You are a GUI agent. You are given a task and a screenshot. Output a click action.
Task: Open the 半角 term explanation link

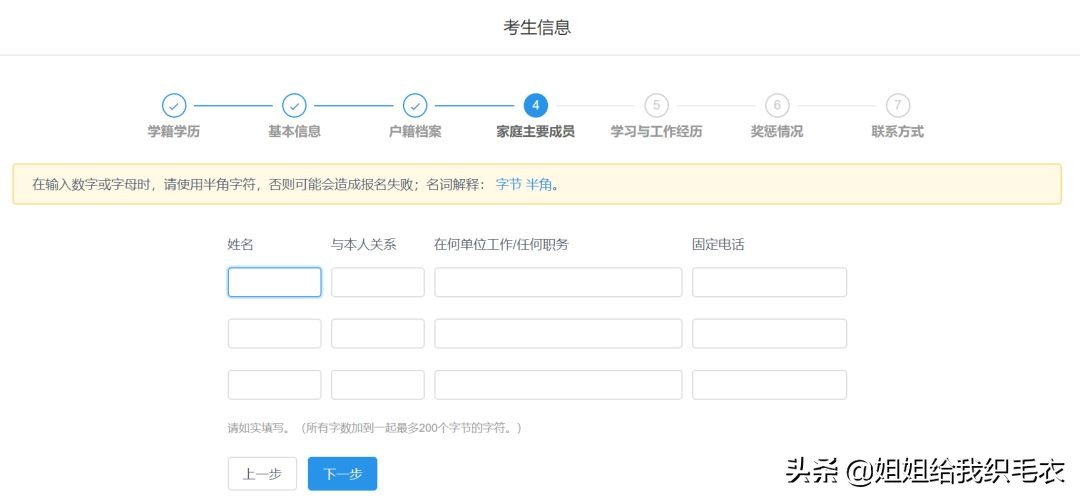(539, 185)
